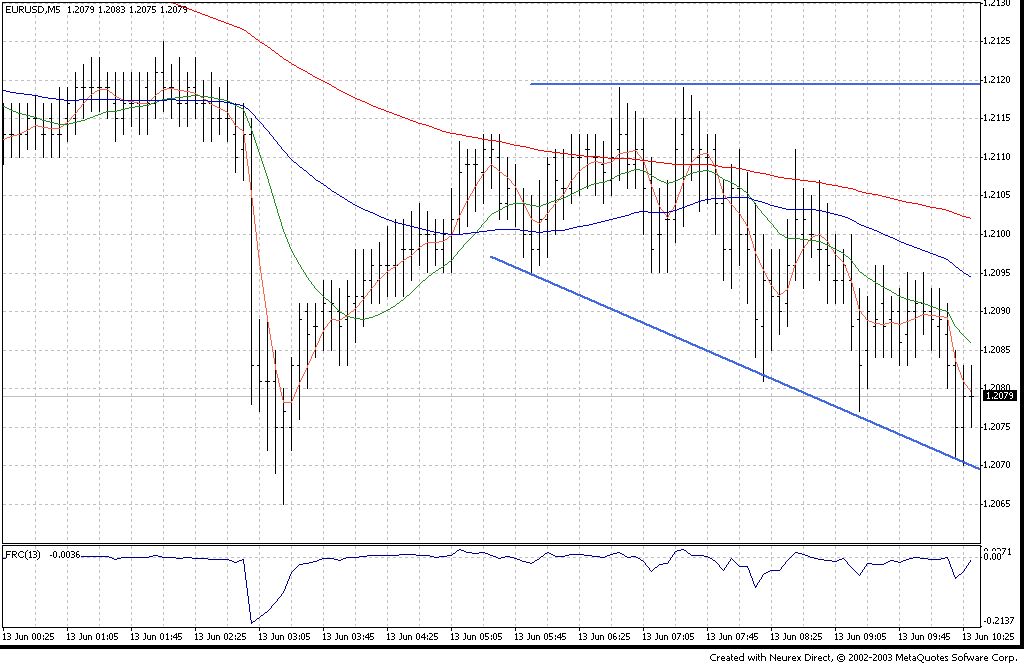Click the 13 Jun 01:05 time label
This screenshot has width=1024, height=665.
(x=93, y=636)
